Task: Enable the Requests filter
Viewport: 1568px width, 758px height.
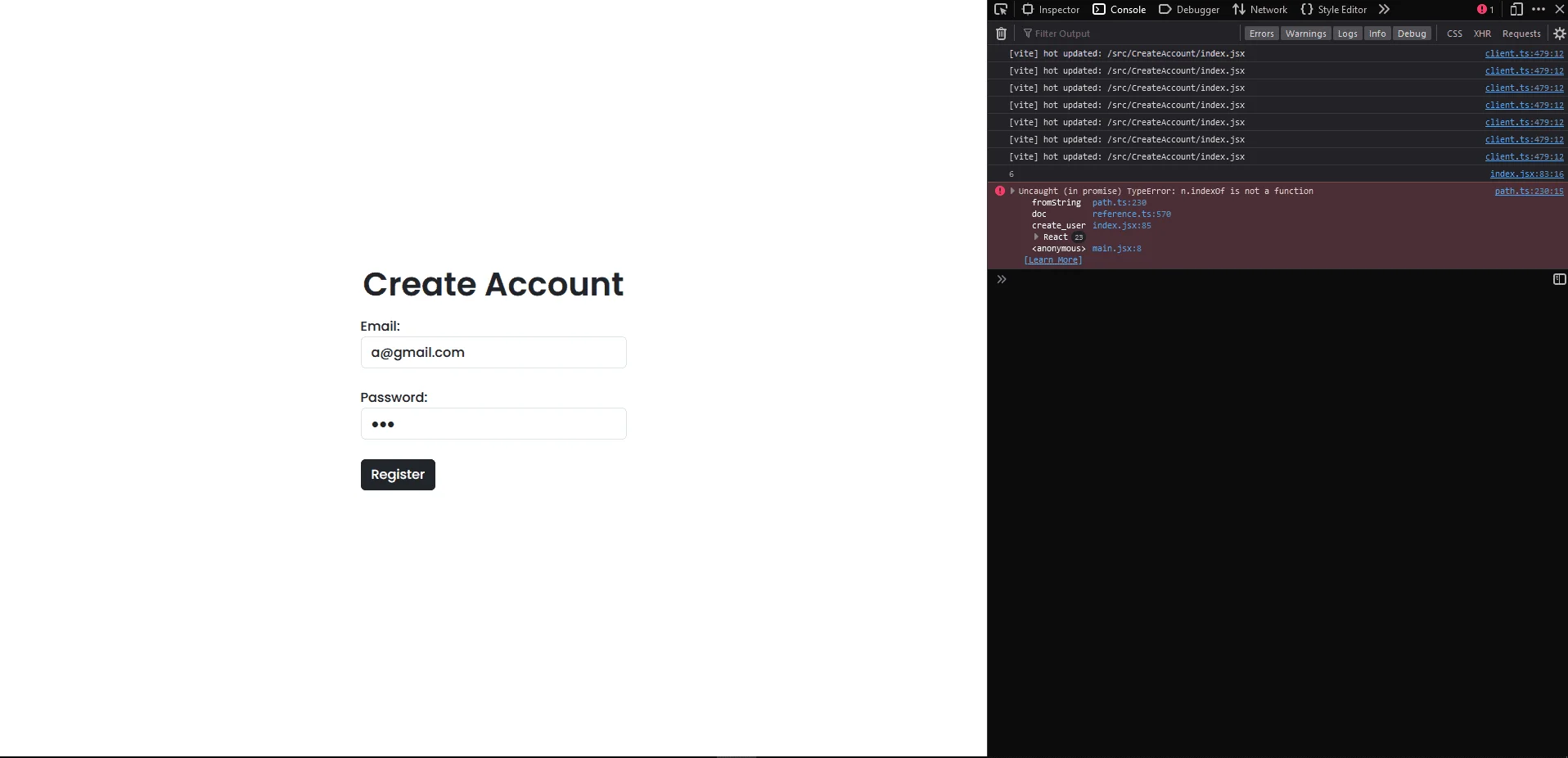Action: tap(1521, 34)
